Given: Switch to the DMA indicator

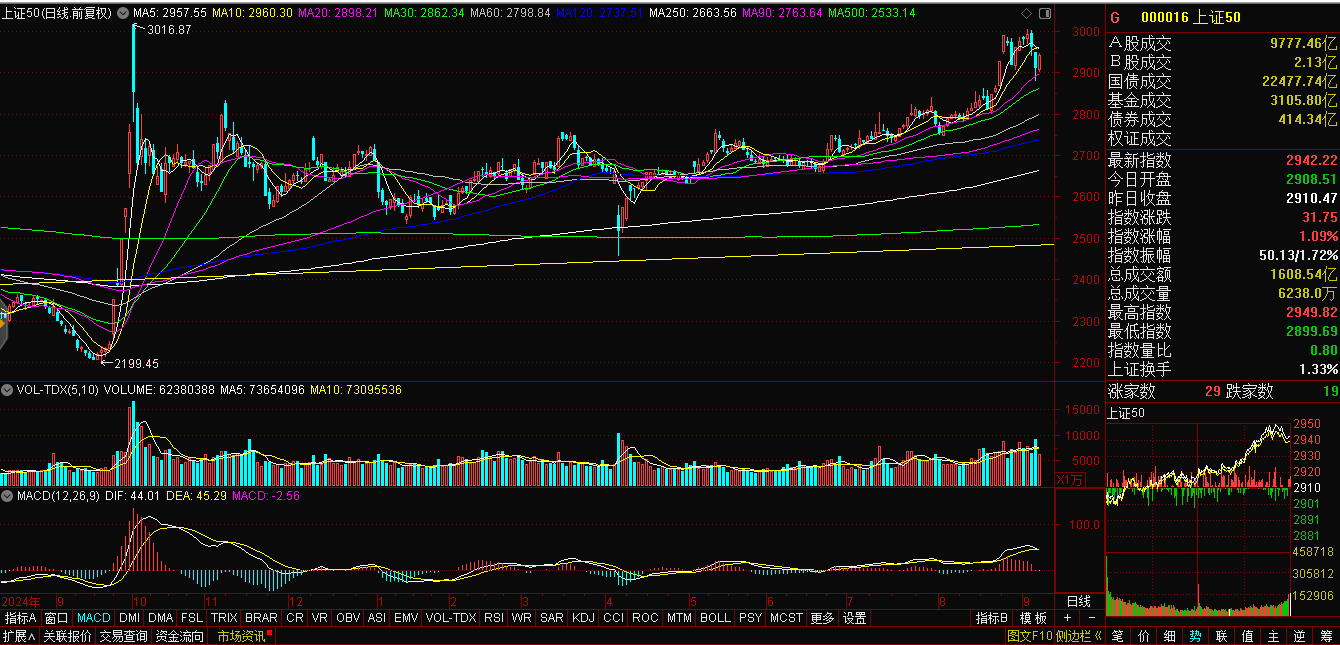Looking at the screenshot, I should click(x=161, y=618).
